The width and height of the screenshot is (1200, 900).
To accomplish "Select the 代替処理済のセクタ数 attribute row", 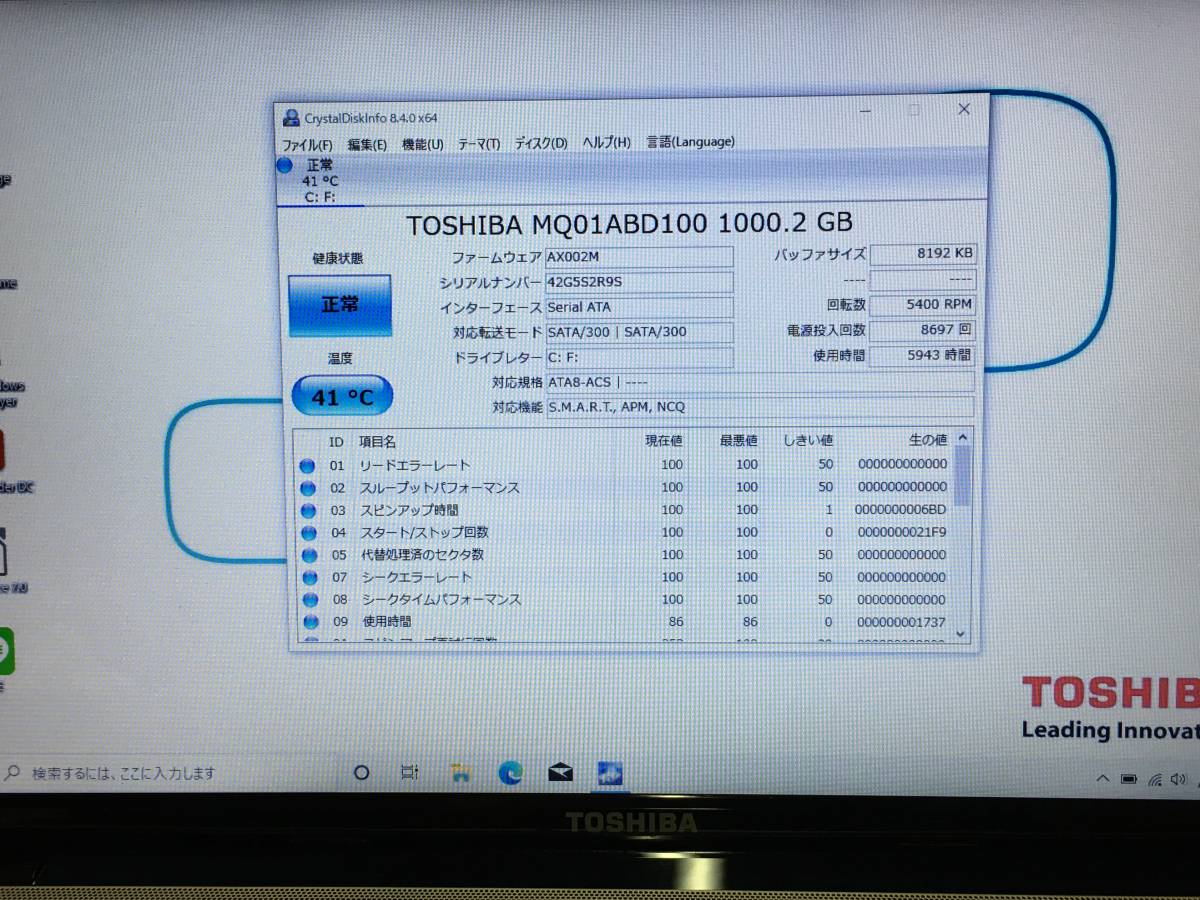I will tap(624, 555).
